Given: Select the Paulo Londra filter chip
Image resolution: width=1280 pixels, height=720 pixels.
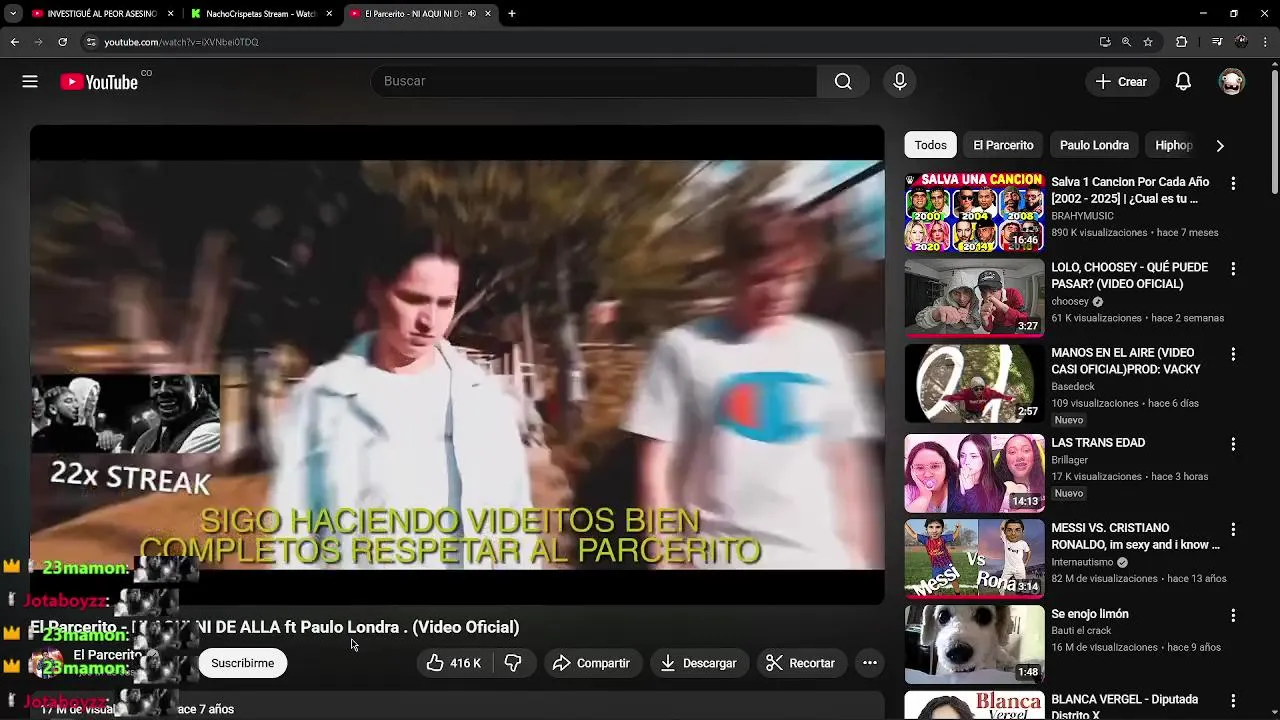Looking at the screenshot, I should click(1094, 145).
